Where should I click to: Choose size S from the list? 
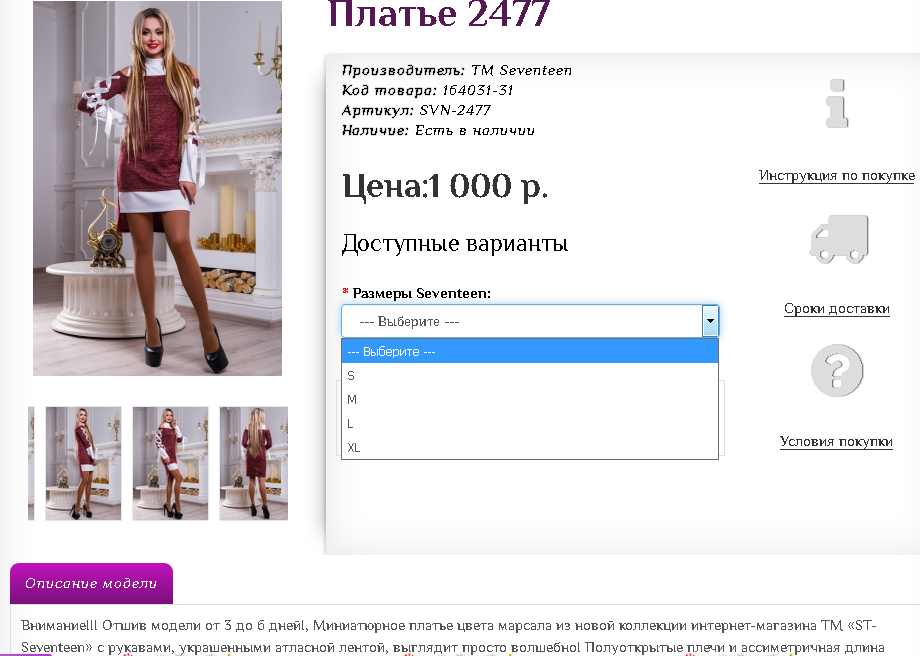tap(530, 376)
